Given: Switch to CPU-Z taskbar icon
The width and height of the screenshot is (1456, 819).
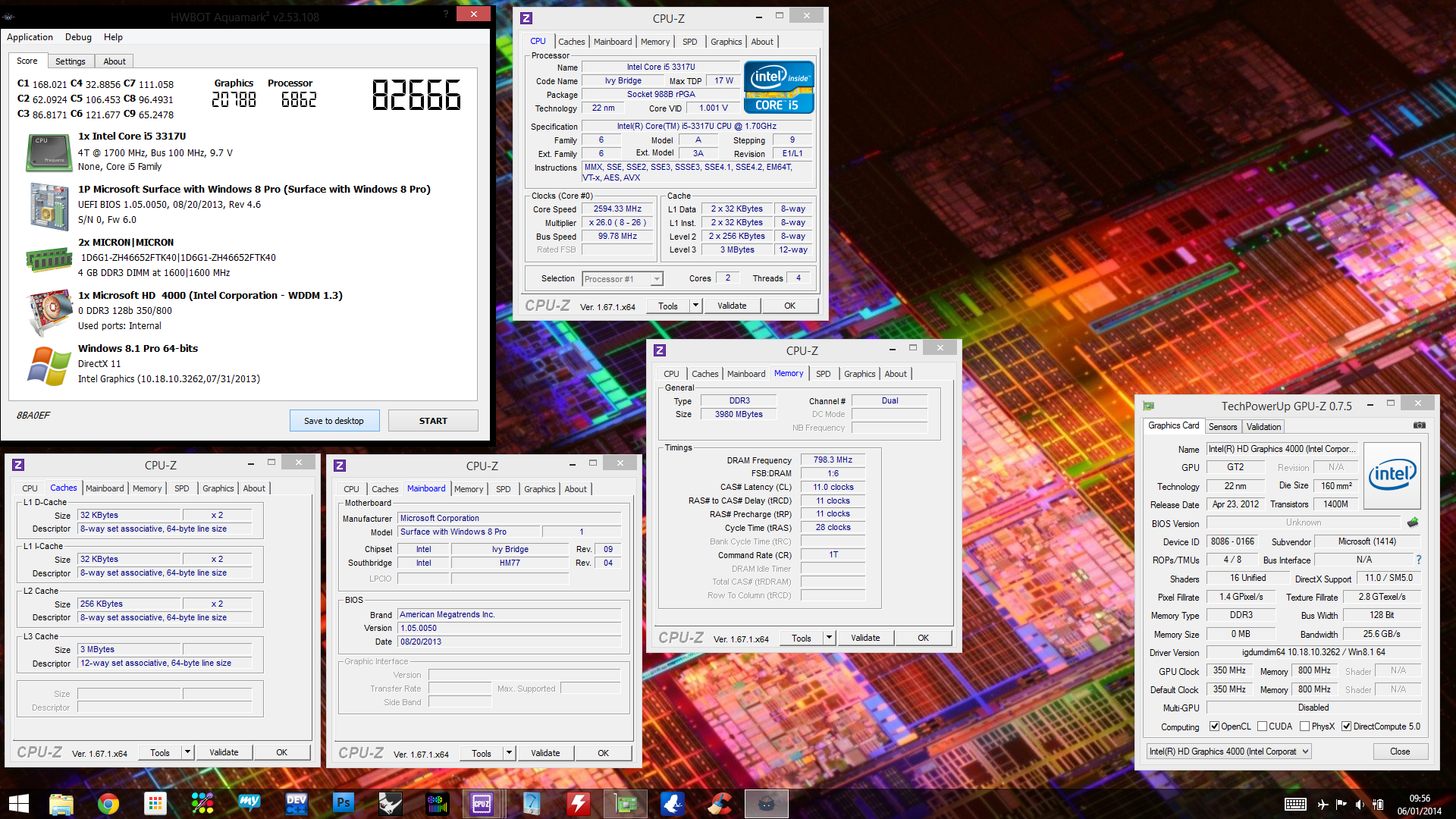Looking at the screenshot, I should (482, 804).
